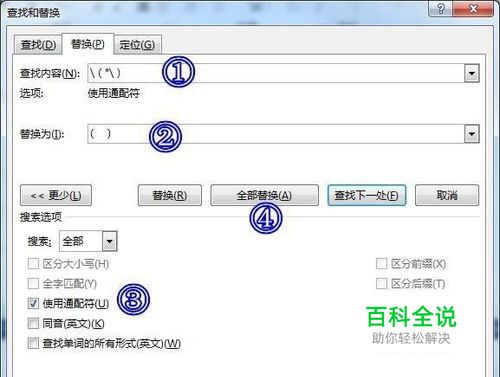
Task: Open the 定位(G) tab
Action: pos(137,44)
